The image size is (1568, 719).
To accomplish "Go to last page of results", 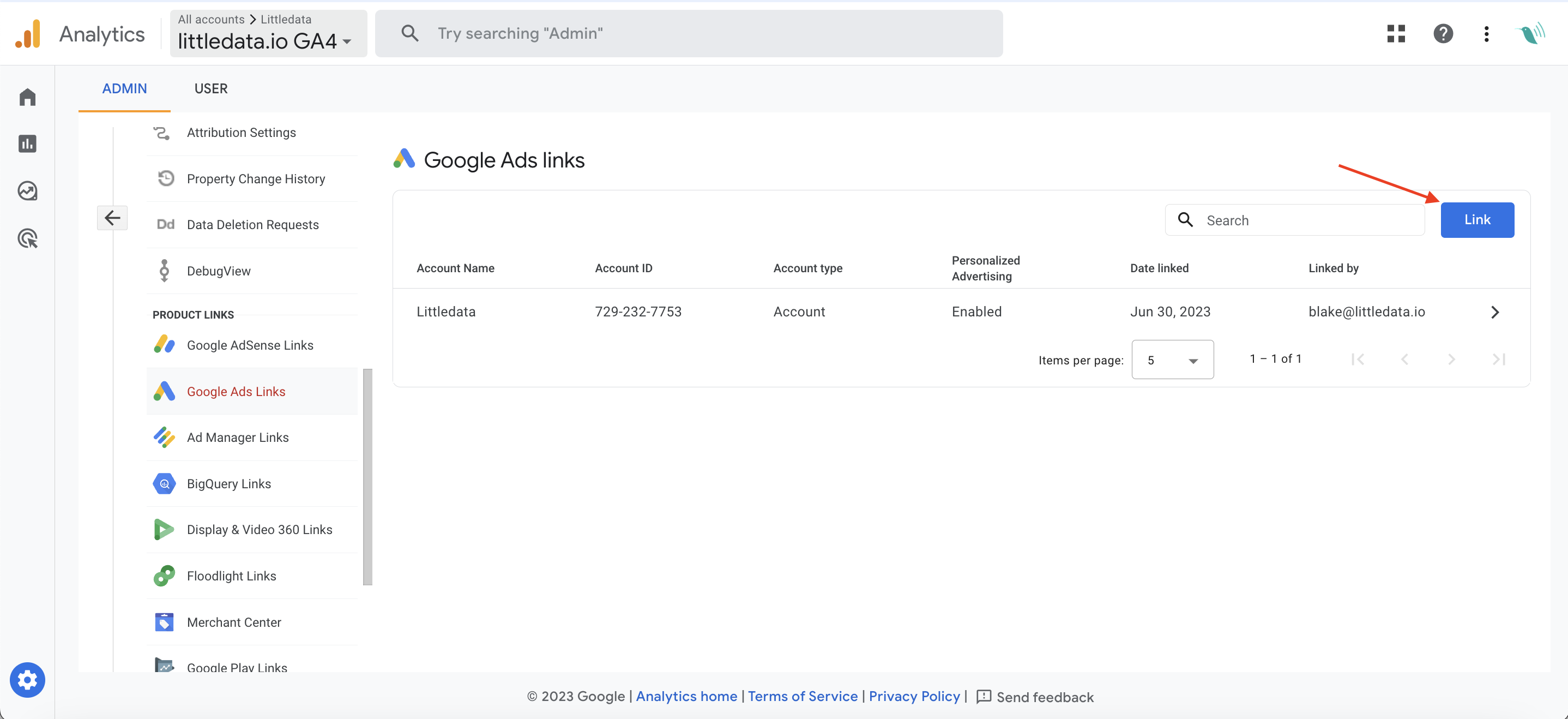I will tap(1499, 359).
